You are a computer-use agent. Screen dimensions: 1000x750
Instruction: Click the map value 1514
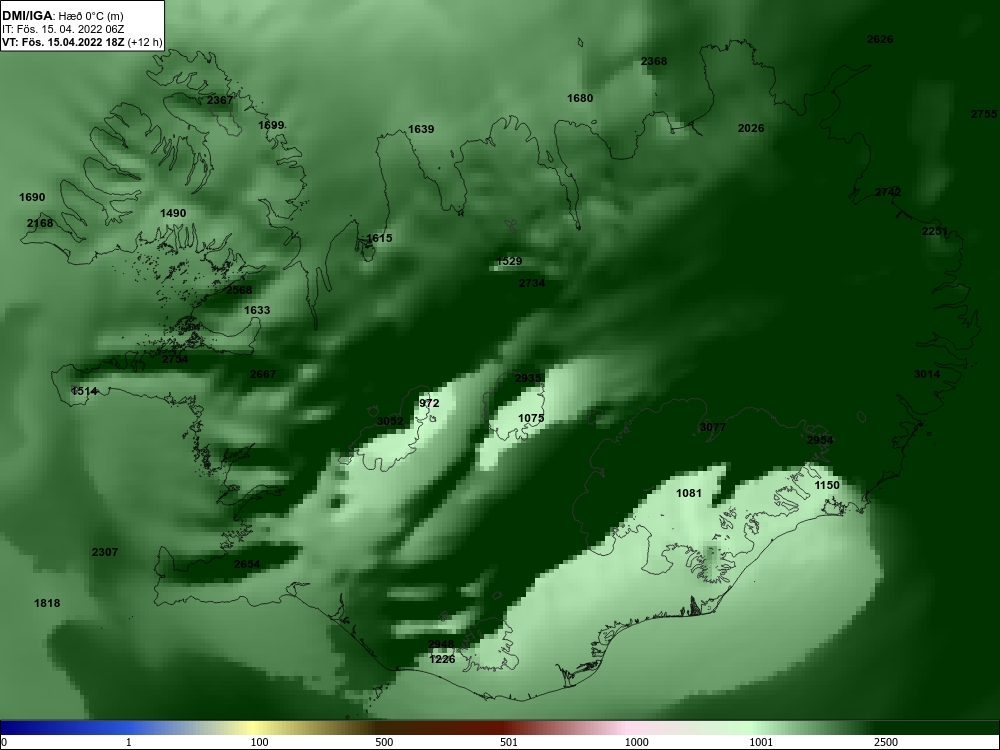84,391
